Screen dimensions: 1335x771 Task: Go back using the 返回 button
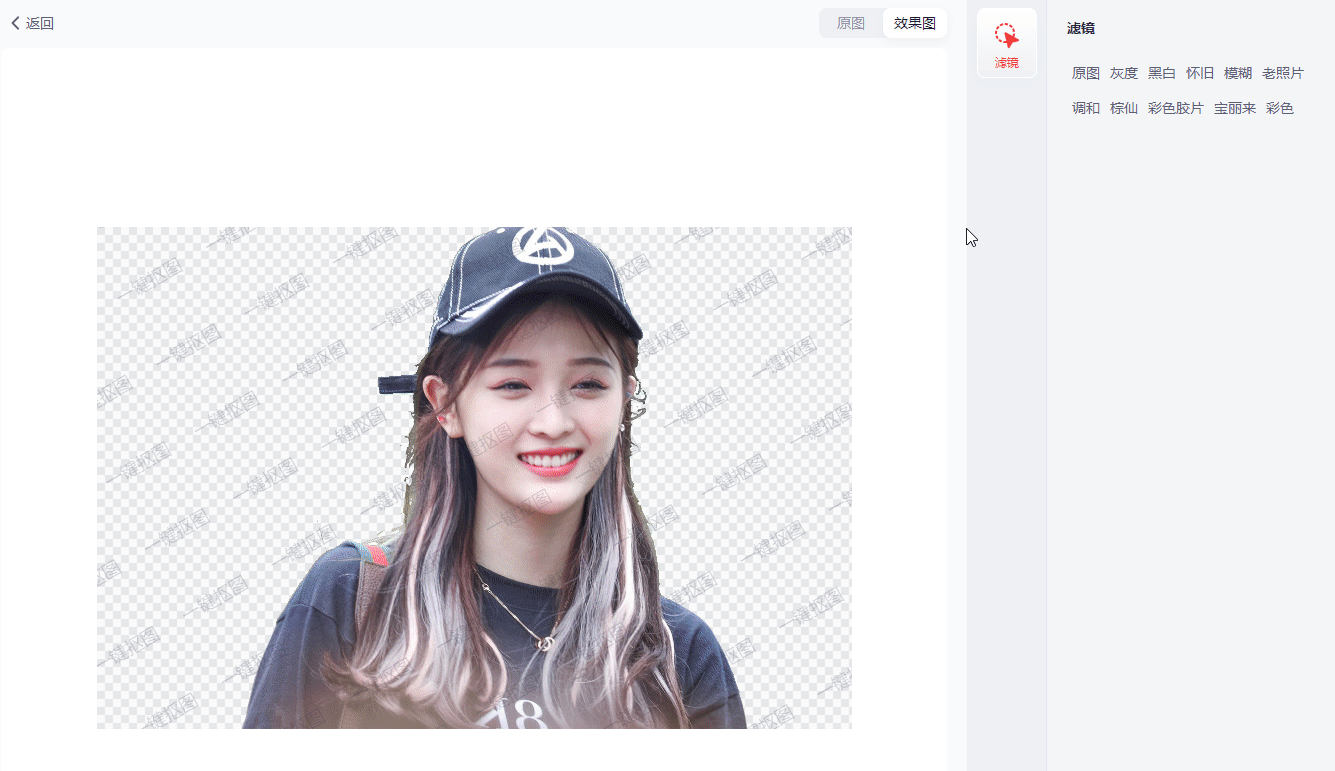click(x=32, y=23)
